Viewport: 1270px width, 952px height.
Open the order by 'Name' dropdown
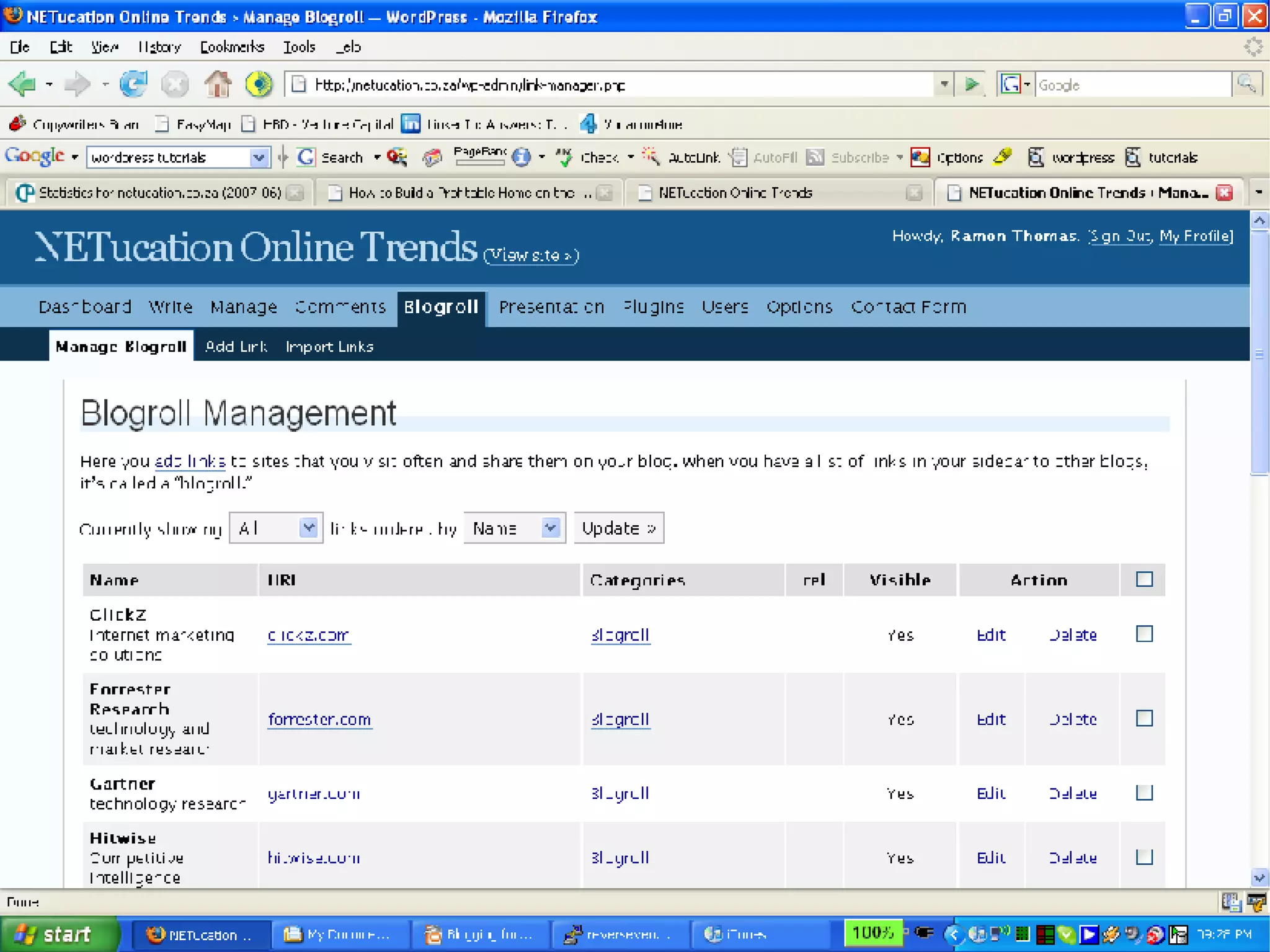click(x=550, y=528)
